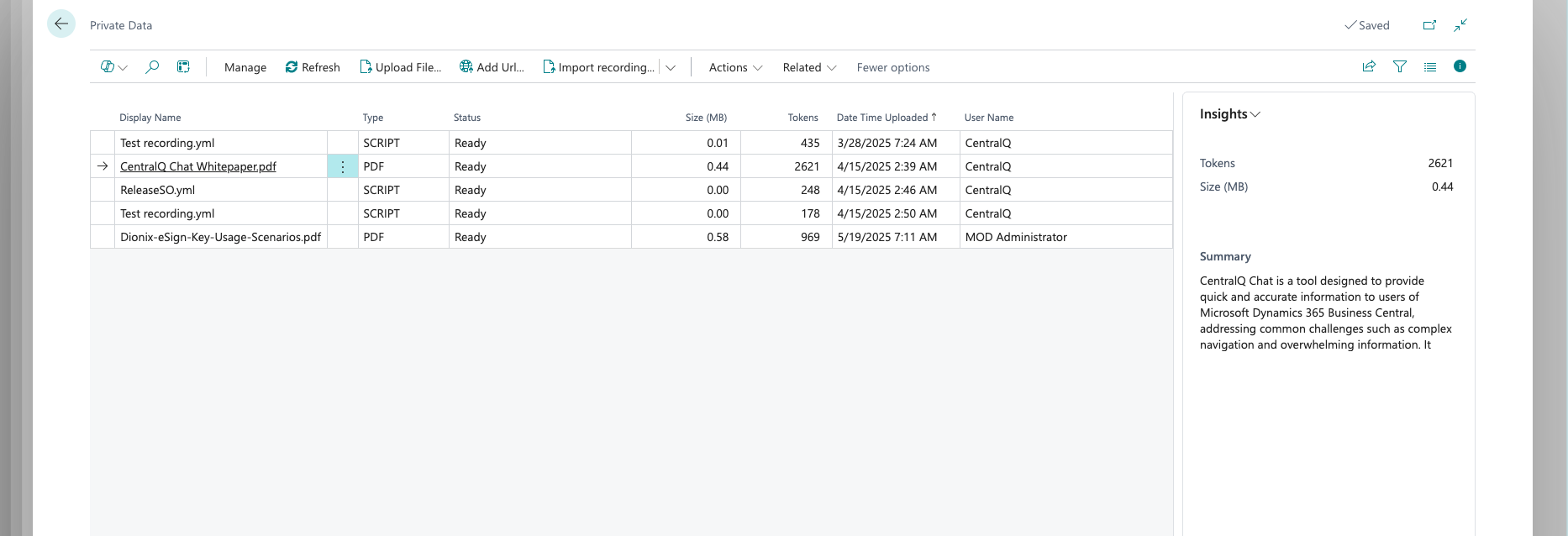Open the Related menu
Screen dimensions: 1568x536
click(809, 67)
